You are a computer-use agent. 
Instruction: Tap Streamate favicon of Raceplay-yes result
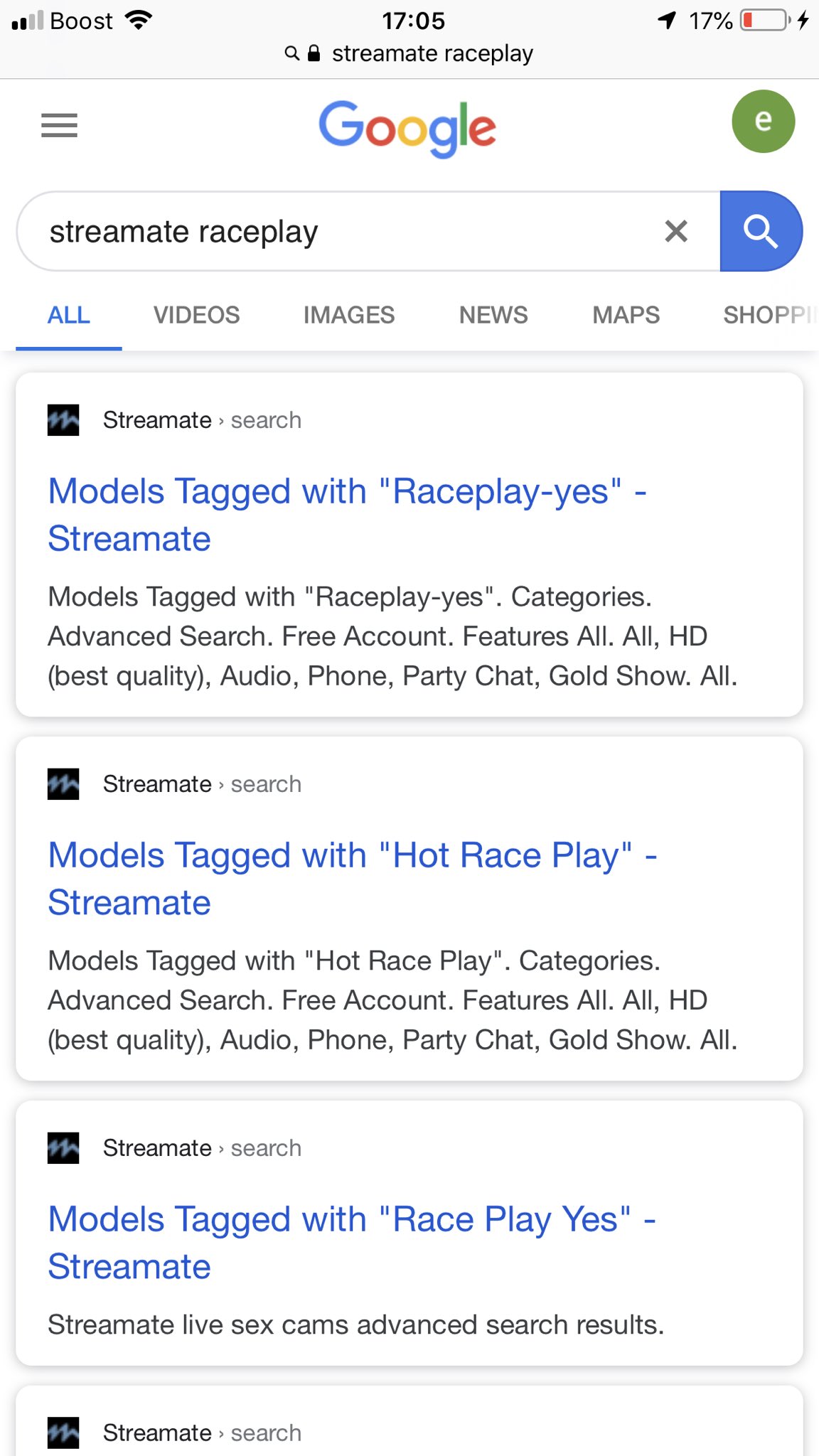63,420
